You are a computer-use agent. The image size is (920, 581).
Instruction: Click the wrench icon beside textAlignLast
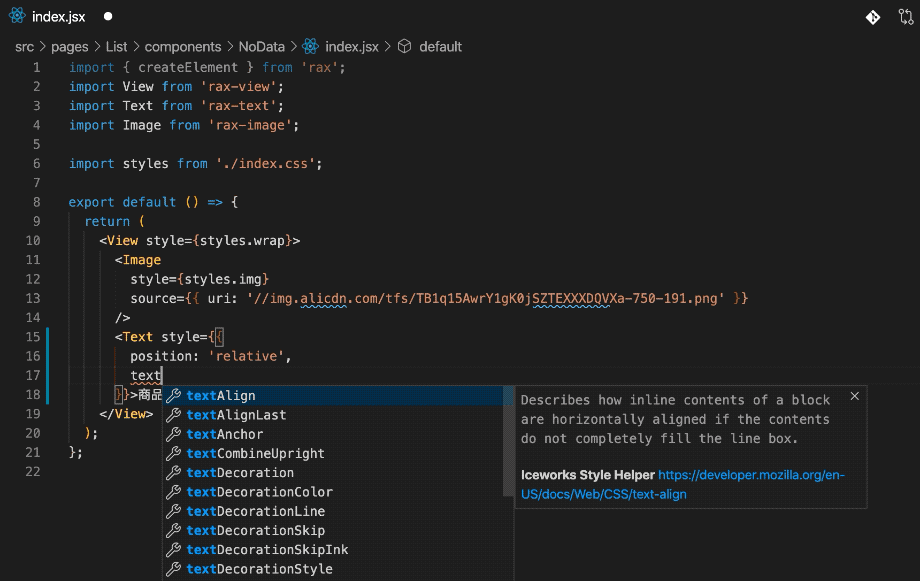[173, 415]
